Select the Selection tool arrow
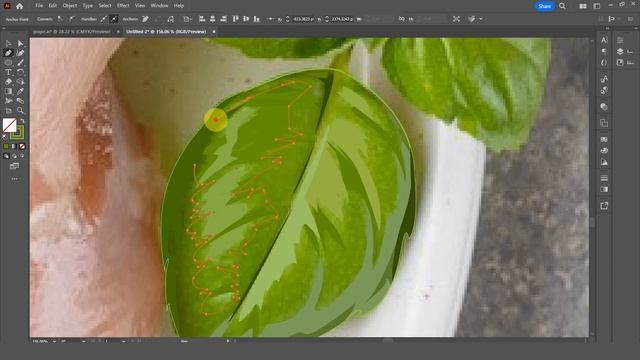The width and height of the screenshot is (640, 360). (x=8, y=44)
